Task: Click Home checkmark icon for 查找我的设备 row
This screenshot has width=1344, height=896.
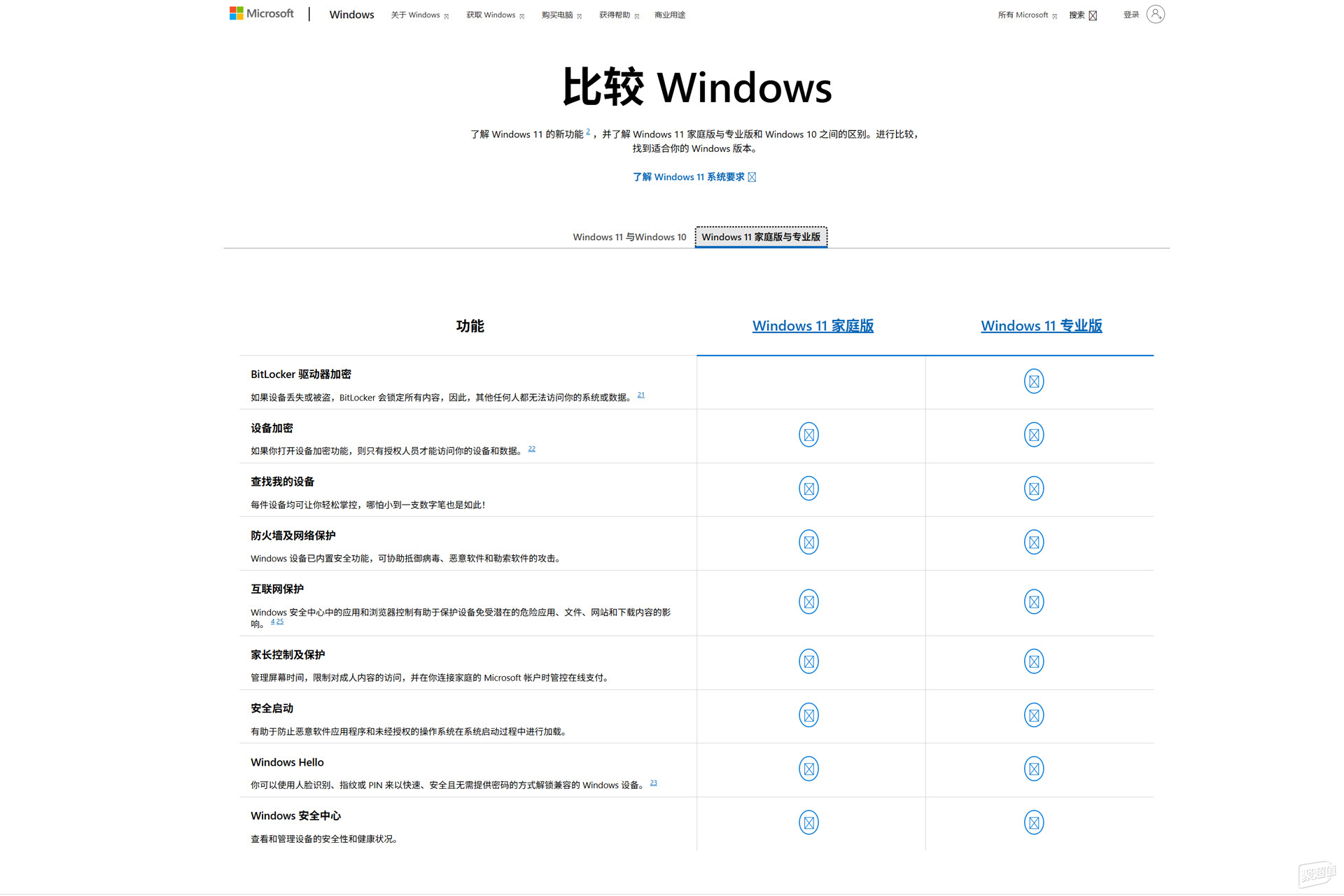Action: (x=808, y=489)
